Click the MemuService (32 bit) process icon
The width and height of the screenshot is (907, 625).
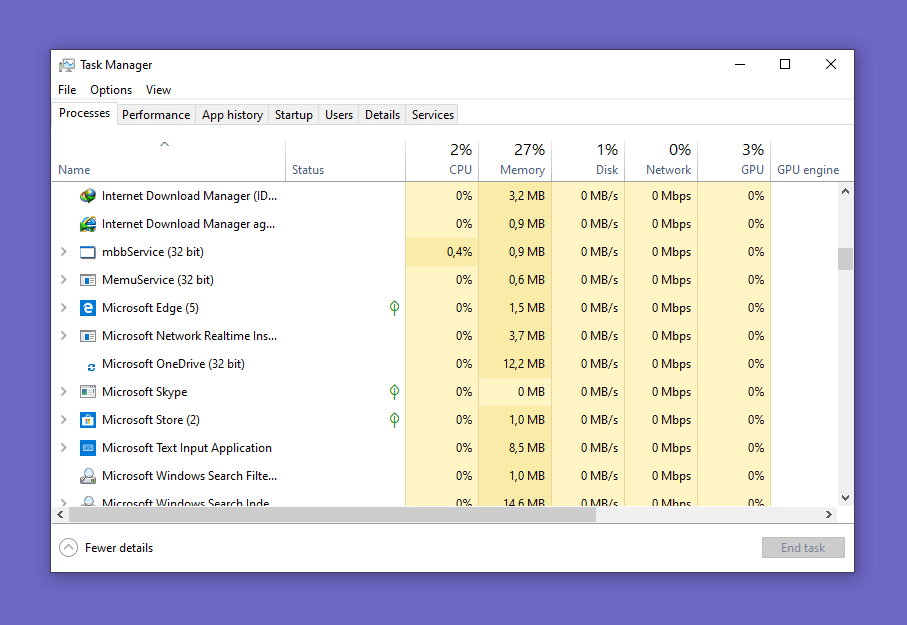click(x=88, y=280)
